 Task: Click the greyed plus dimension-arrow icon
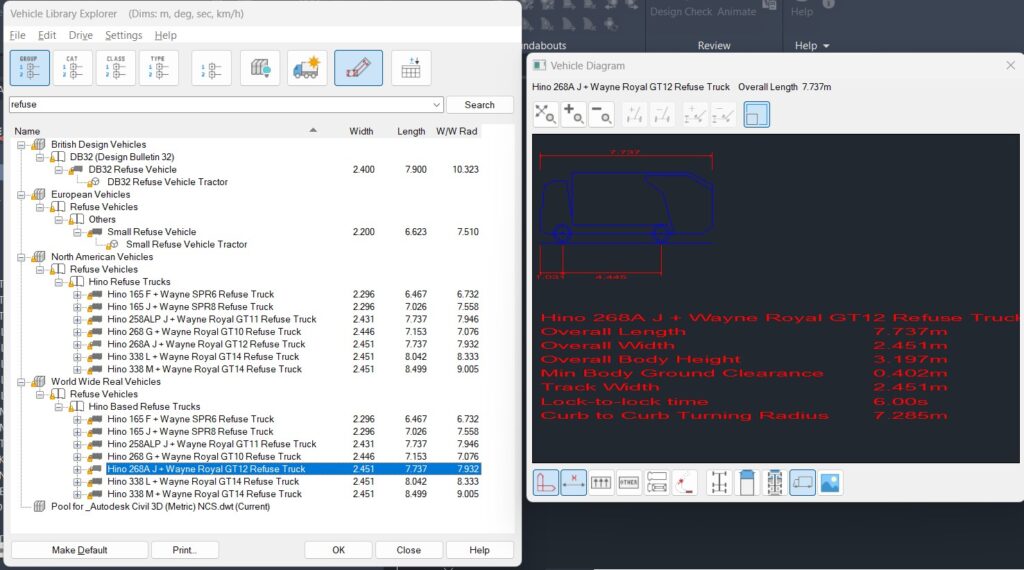coord(694,115)
